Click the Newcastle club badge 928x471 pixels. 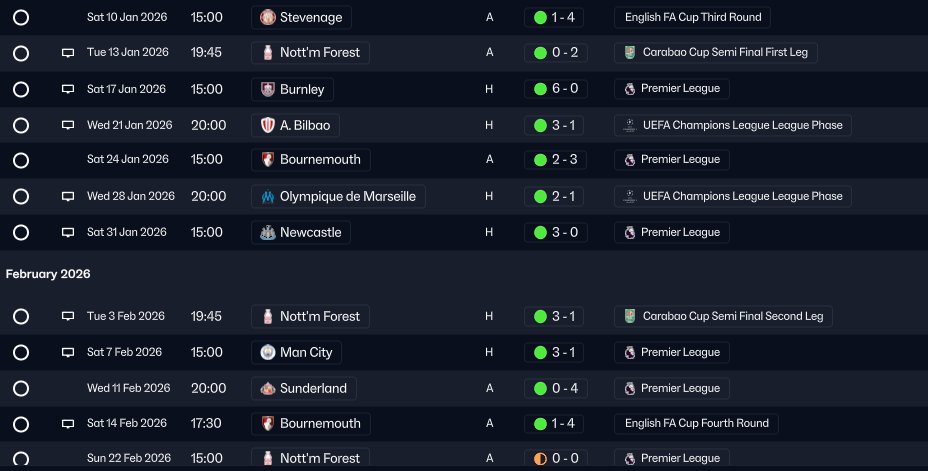coord(268,233)
